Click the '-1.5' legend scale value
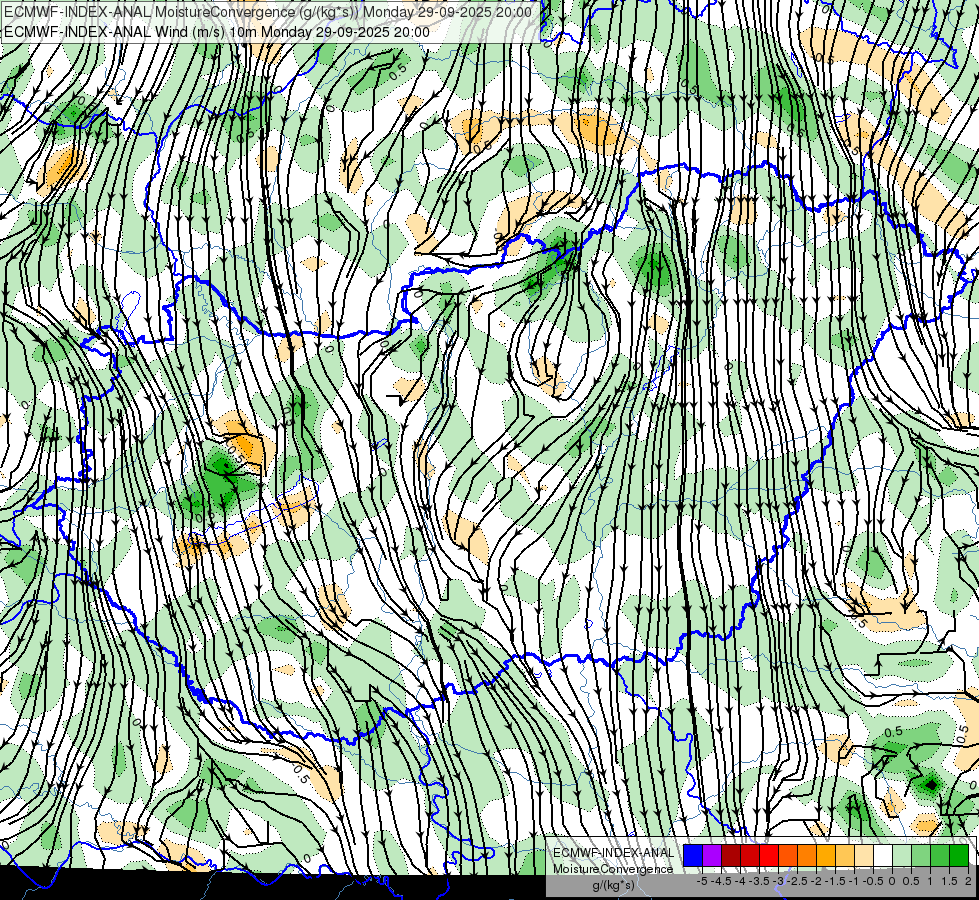The width and height of the screenshot is (979, 900). point(835,881)
